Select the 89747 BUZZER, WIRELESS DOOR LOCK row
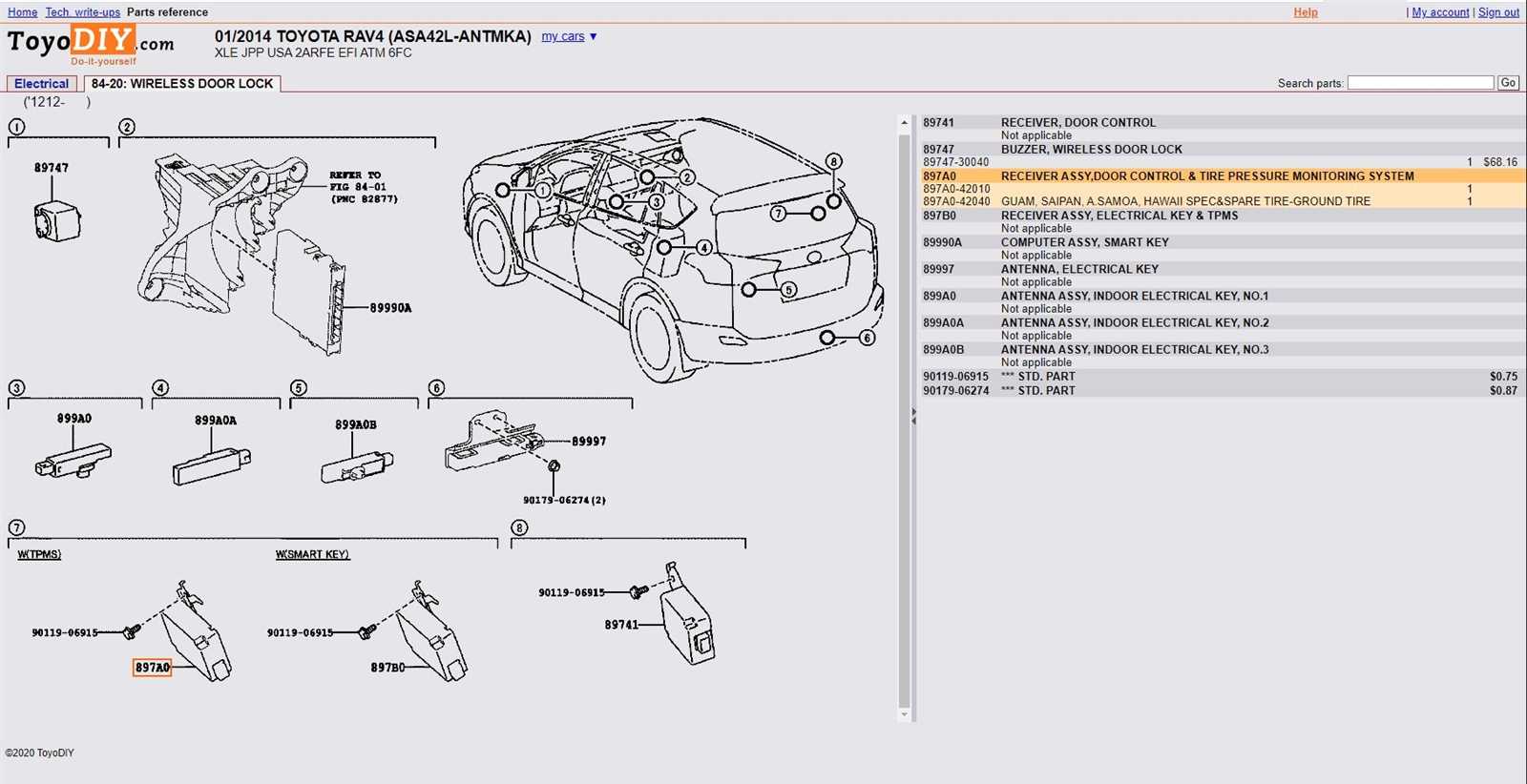The height and width of the screenshot is (784, 1527). point(1222,150)
